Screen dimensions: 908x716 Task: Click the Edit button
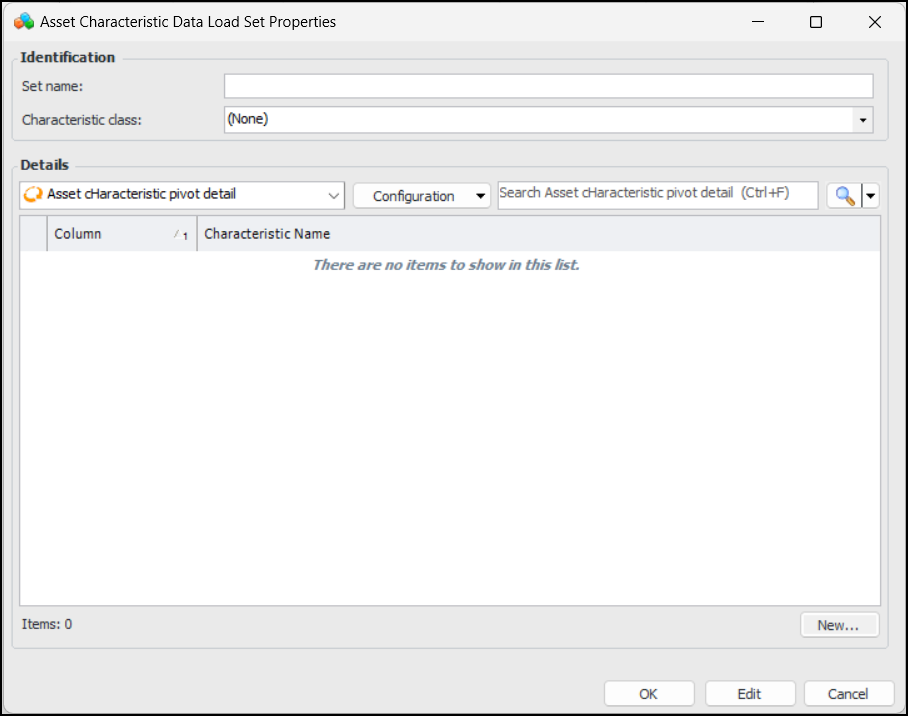coord(750,693)
